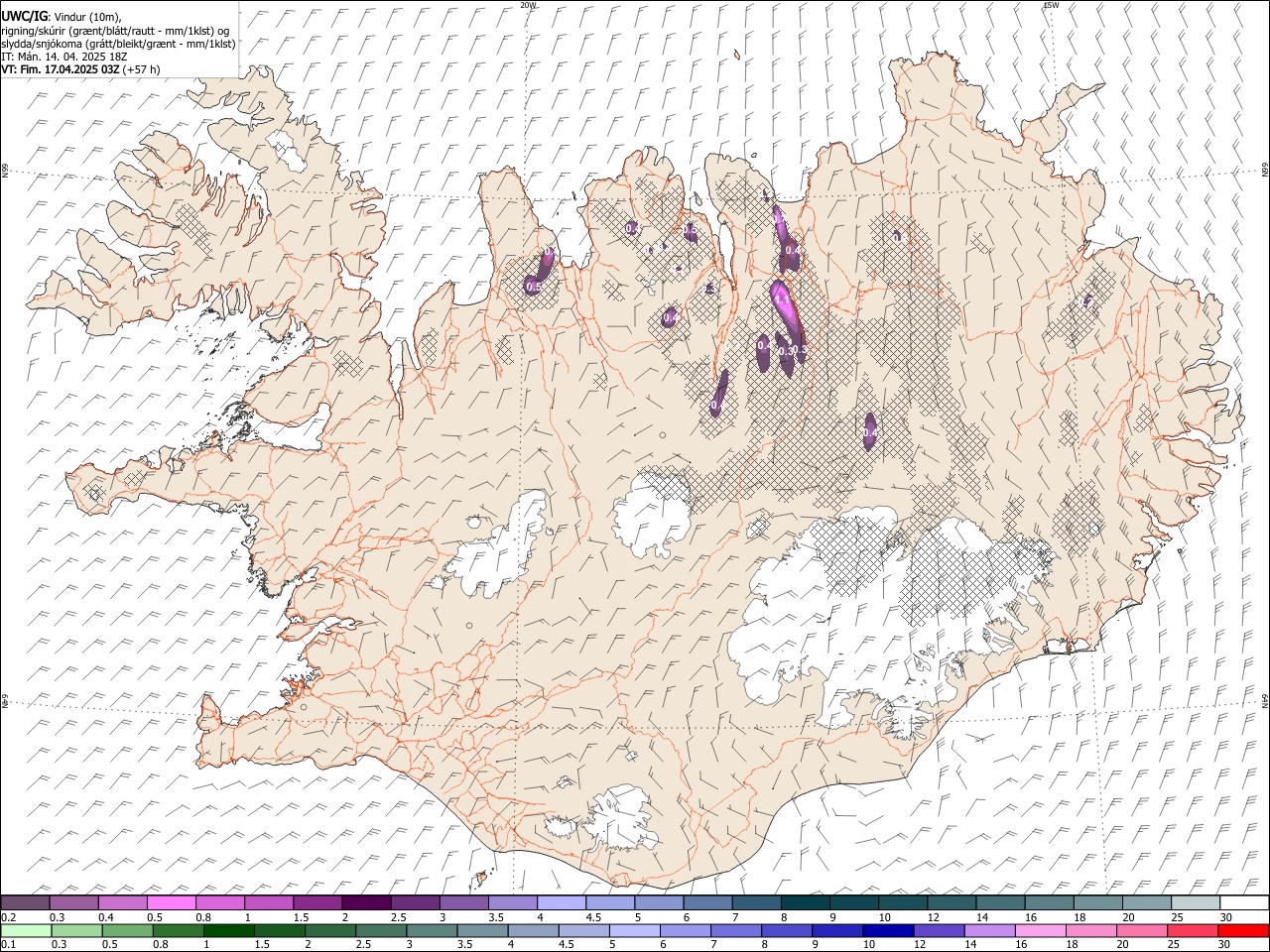1270x952 pixels.
Task: Click the '15W' longitude label at top
Action: coord(1051,5)
